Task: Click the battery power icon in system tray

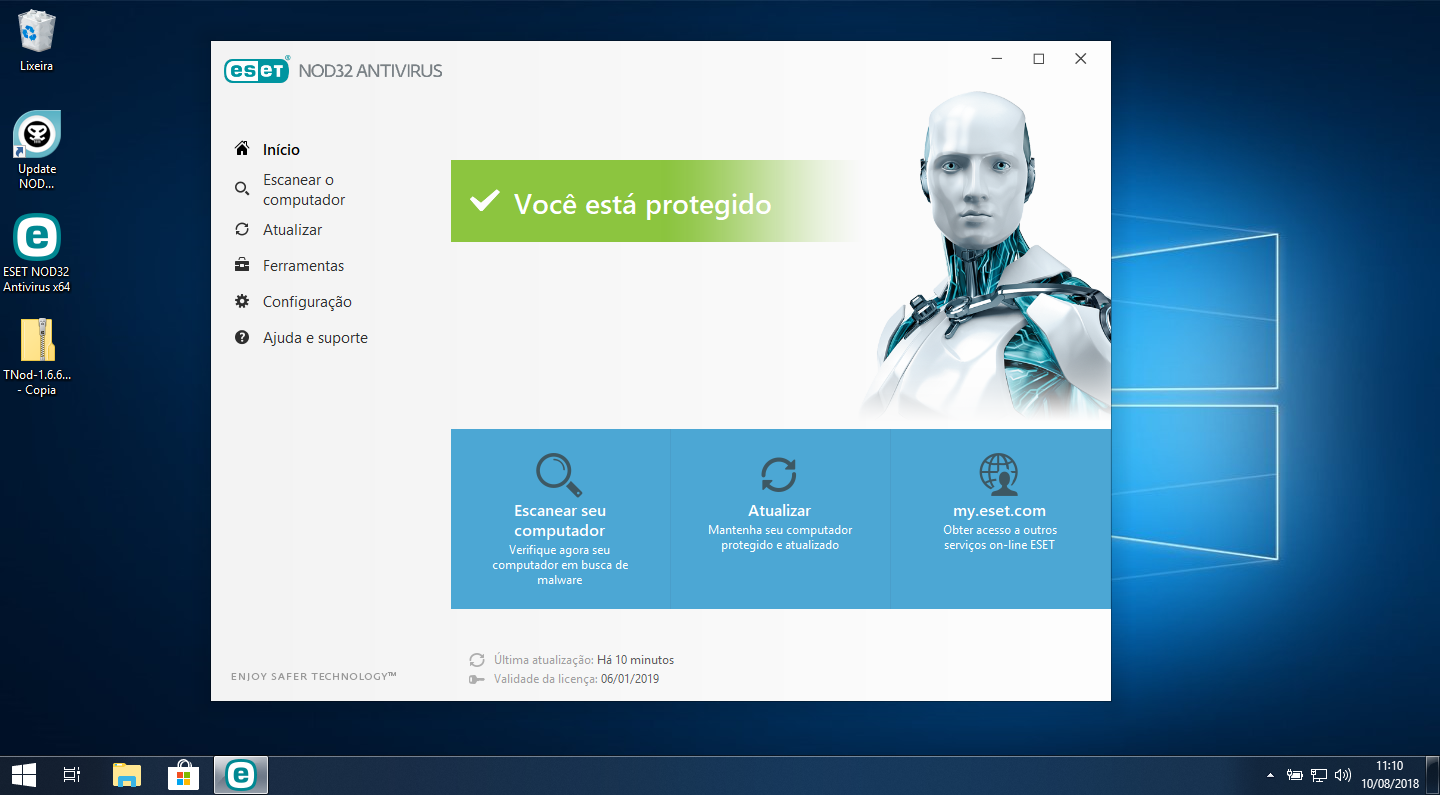Action: point(1295,775)
